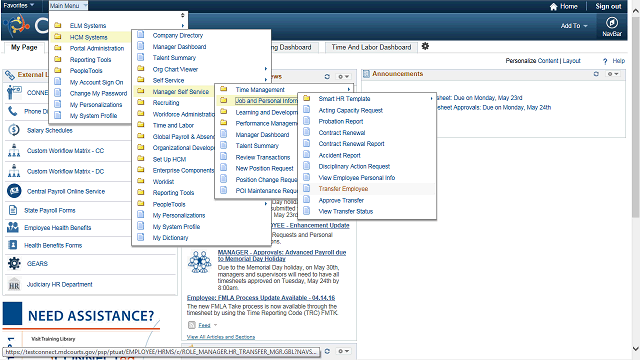Screen dimensions: 640x360
Task: Open the Add To dropdown
Action: [573, 26]
